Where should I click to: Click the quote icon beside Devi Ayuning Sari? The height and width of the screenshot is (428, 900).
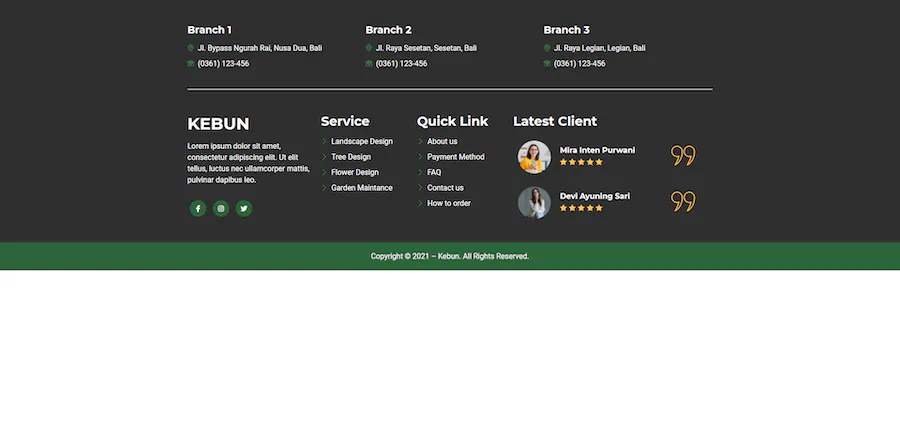[x=683, y=202]
